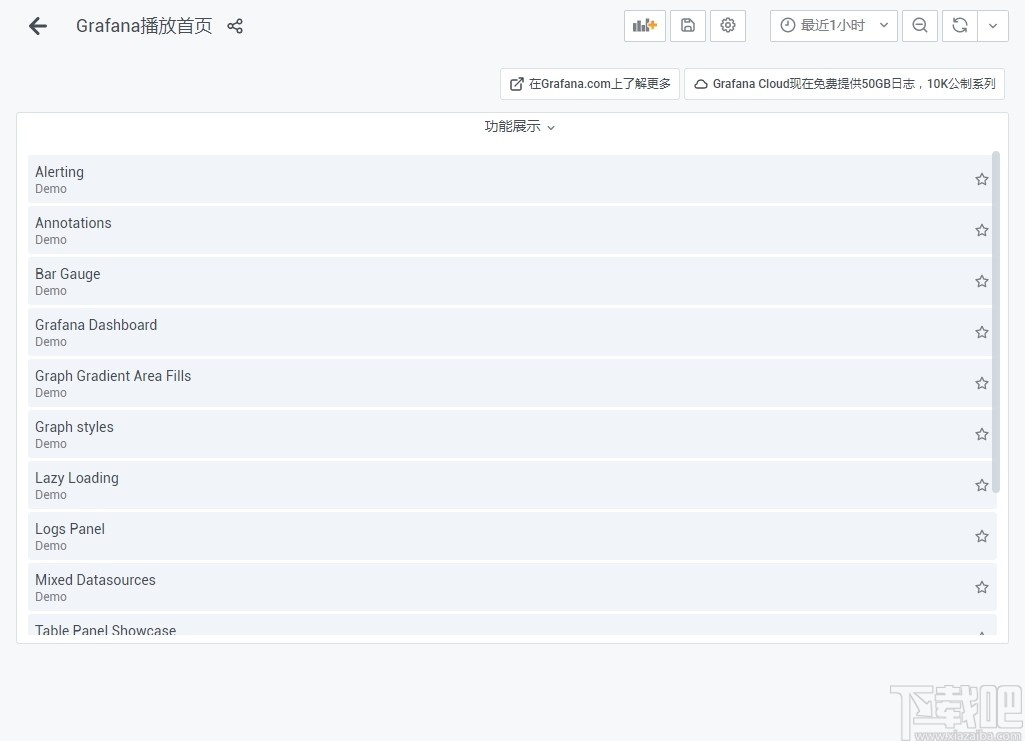1025x741 pixels.
Task: Refresh the dashboard using the refresh icon
Action: [x=961, y=26]
